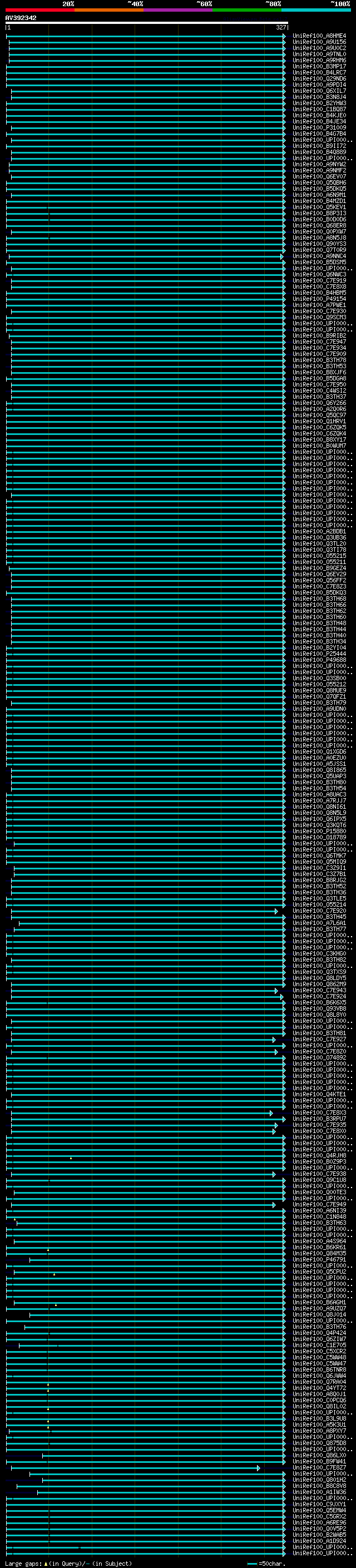356x1568 pixels.
Task: Select hit label UniRef100_Q6NWC3
Action: point(319,275)
